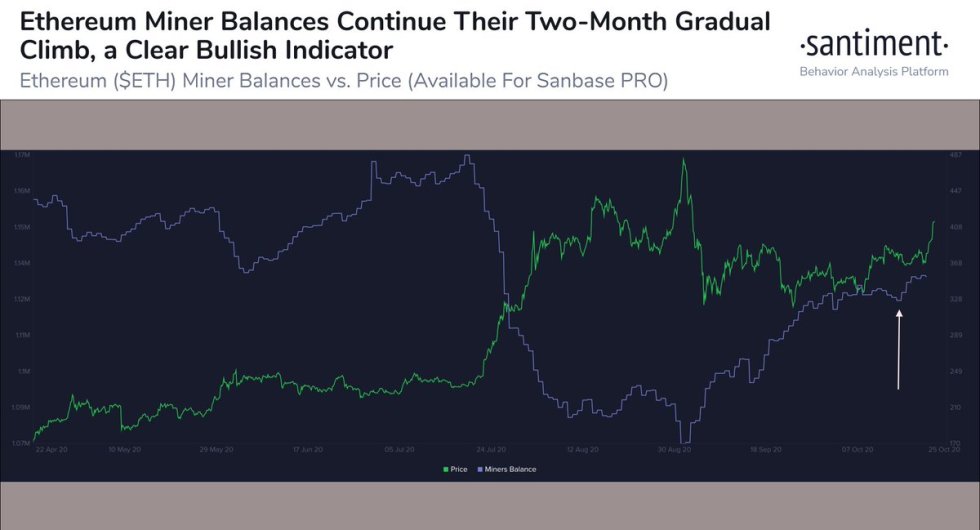Image resolution: width=980 pixels, height=530 pixels.
Task: Click the Santiment logo
Action: (x=873, y=45)
